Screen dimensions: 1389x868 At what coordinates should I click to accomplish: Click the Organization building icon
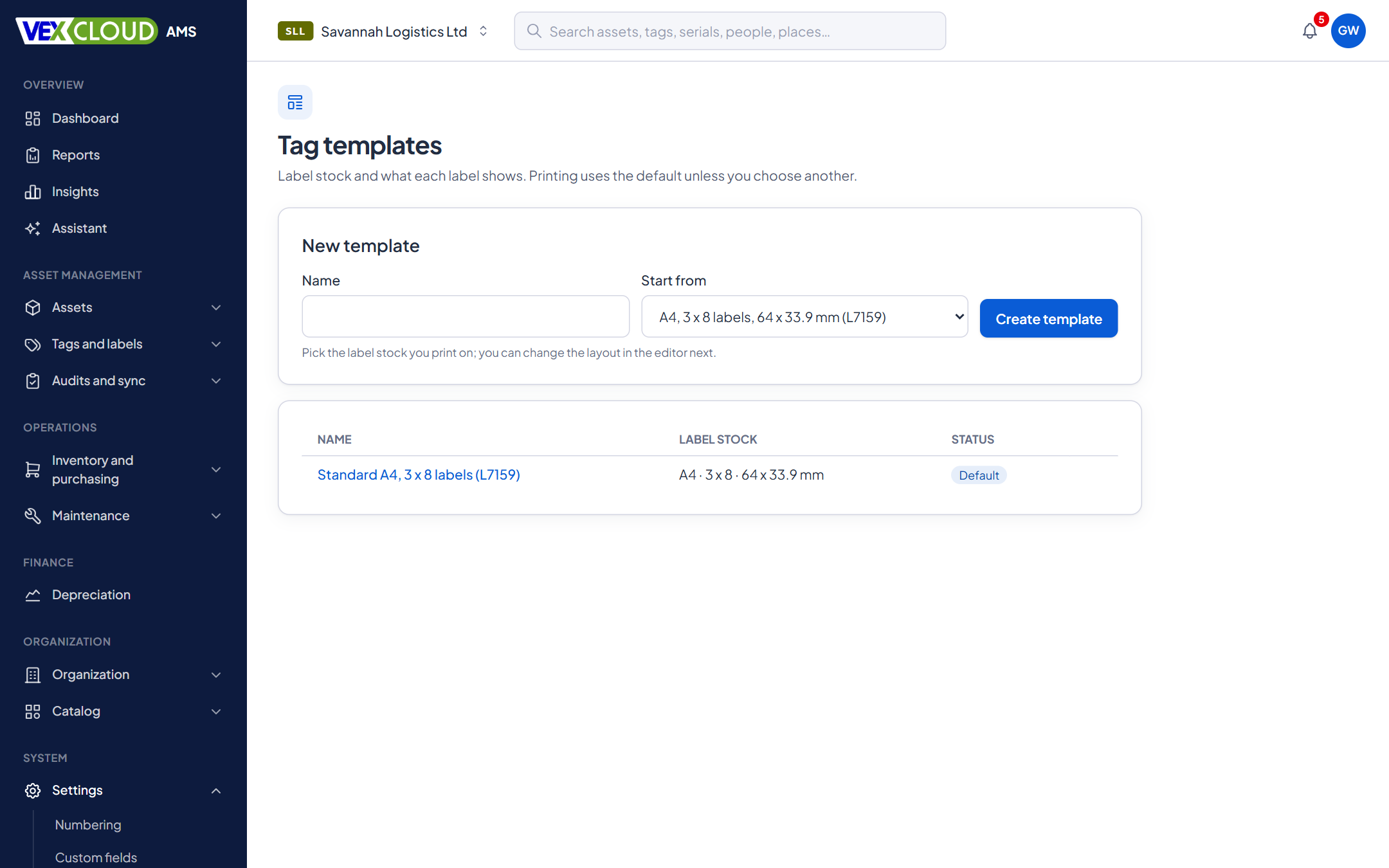33,674
